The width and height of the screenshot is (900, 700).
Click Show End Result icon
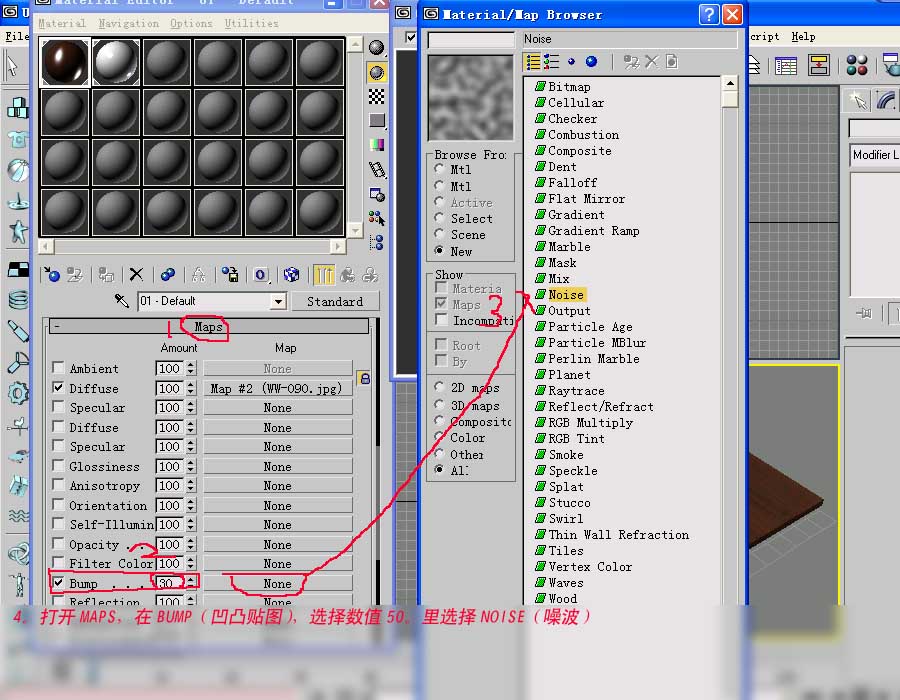click(324, 275)
